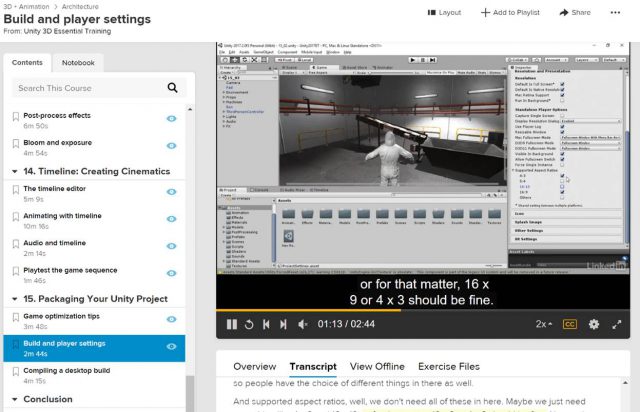This screenshot has width=640, height=412.
Task: Select the Transcript tab
Action: click(x=313, y=366)
